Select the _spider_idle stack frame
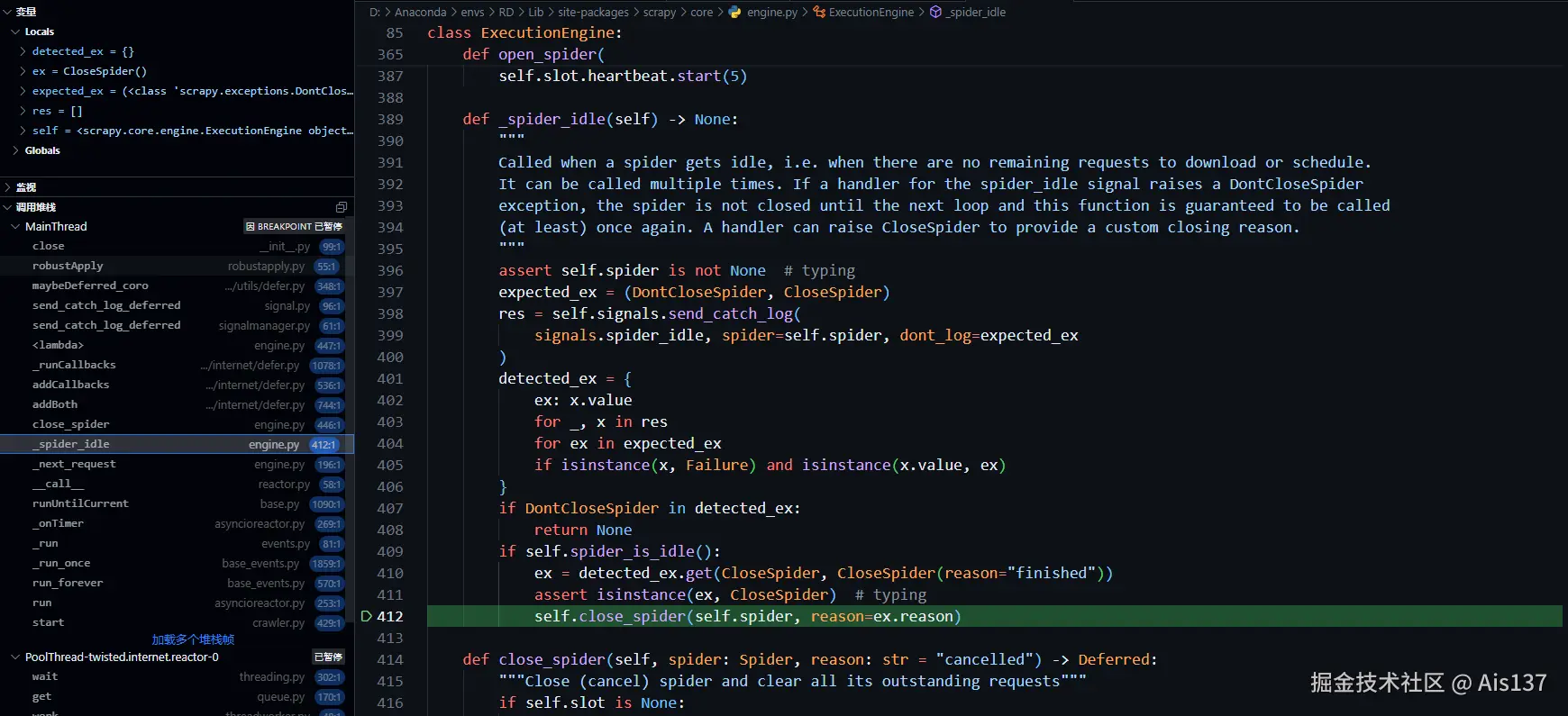This screenshot has height=716, width=1568. click(x=177, y=444)
